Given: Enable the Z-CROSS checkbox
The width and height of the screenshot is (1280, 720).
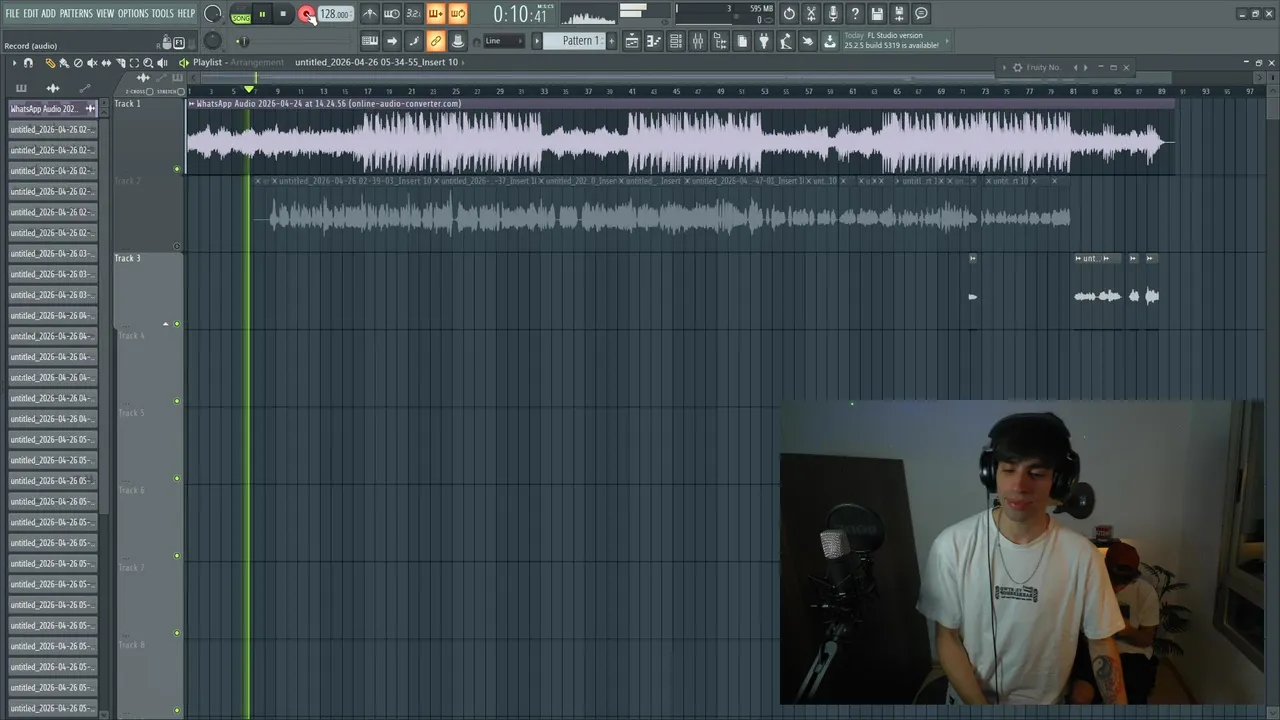Looking at the screenshot, I should (150, 91).
